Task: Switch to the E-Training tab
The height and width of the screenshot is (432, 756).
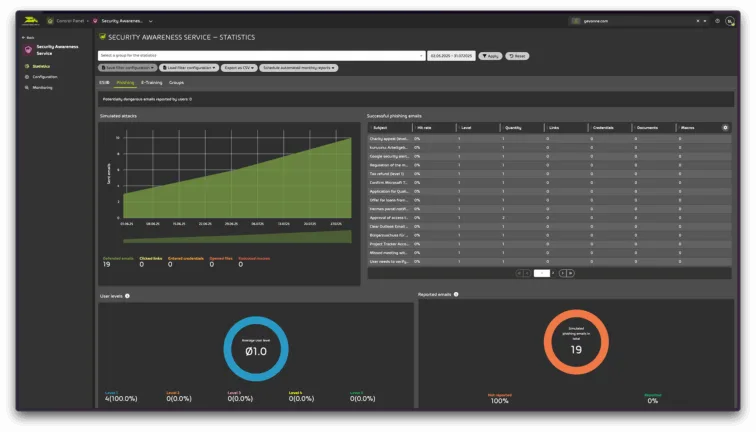Action: click(151, 83)
